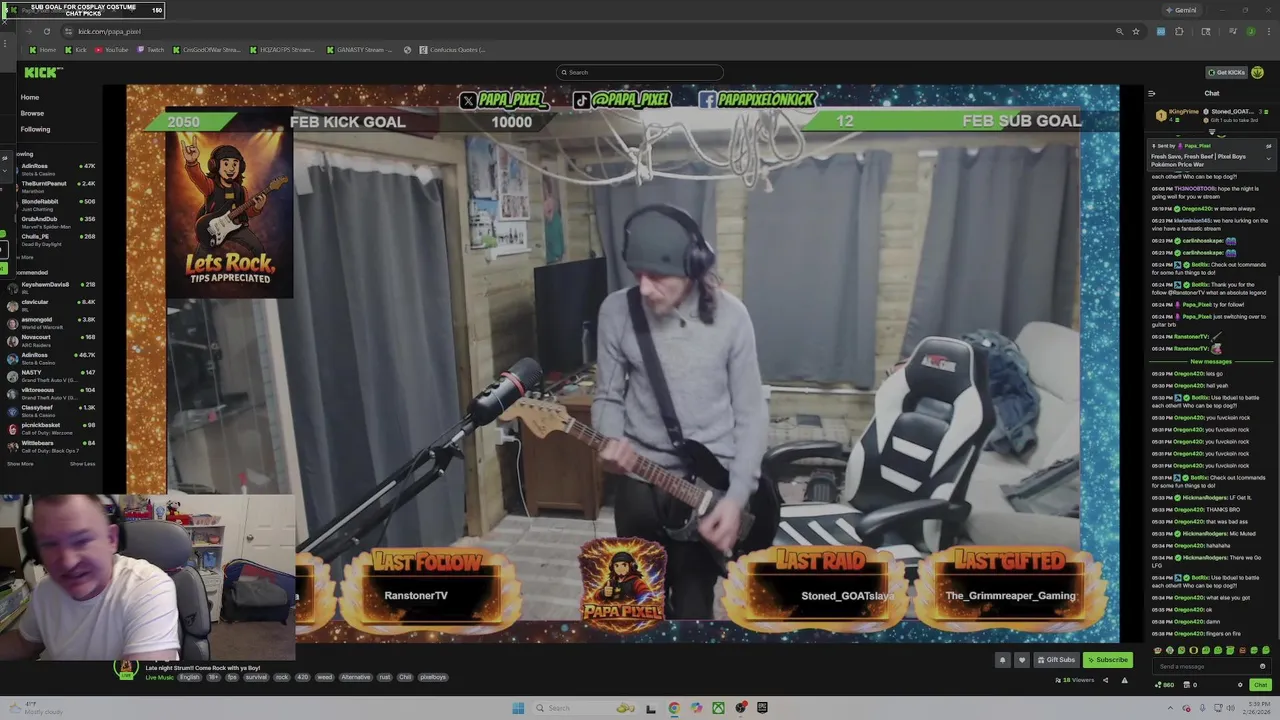Open Following in the Kick sidebar
The width and height of the screenshot is (1280, 720).
[x=35, y=129]
